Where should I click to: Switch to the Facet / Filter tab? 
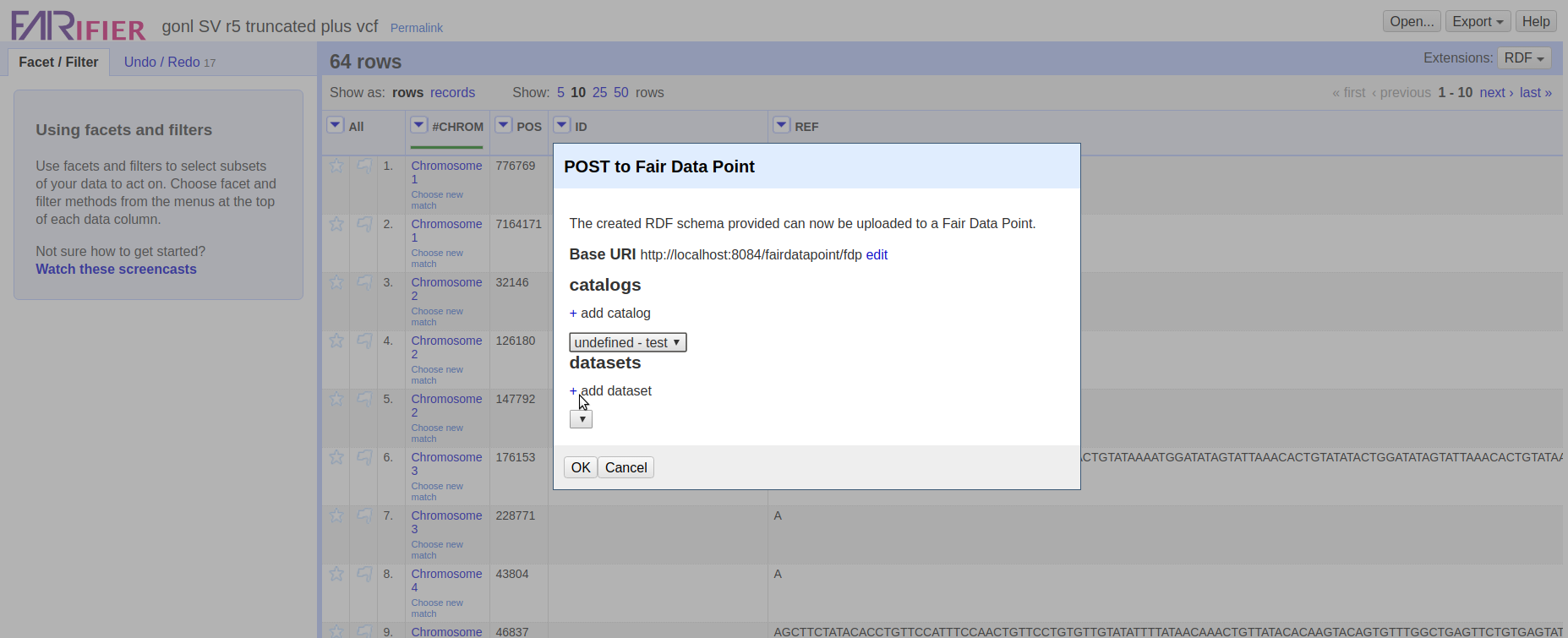(x=58, y=62)
